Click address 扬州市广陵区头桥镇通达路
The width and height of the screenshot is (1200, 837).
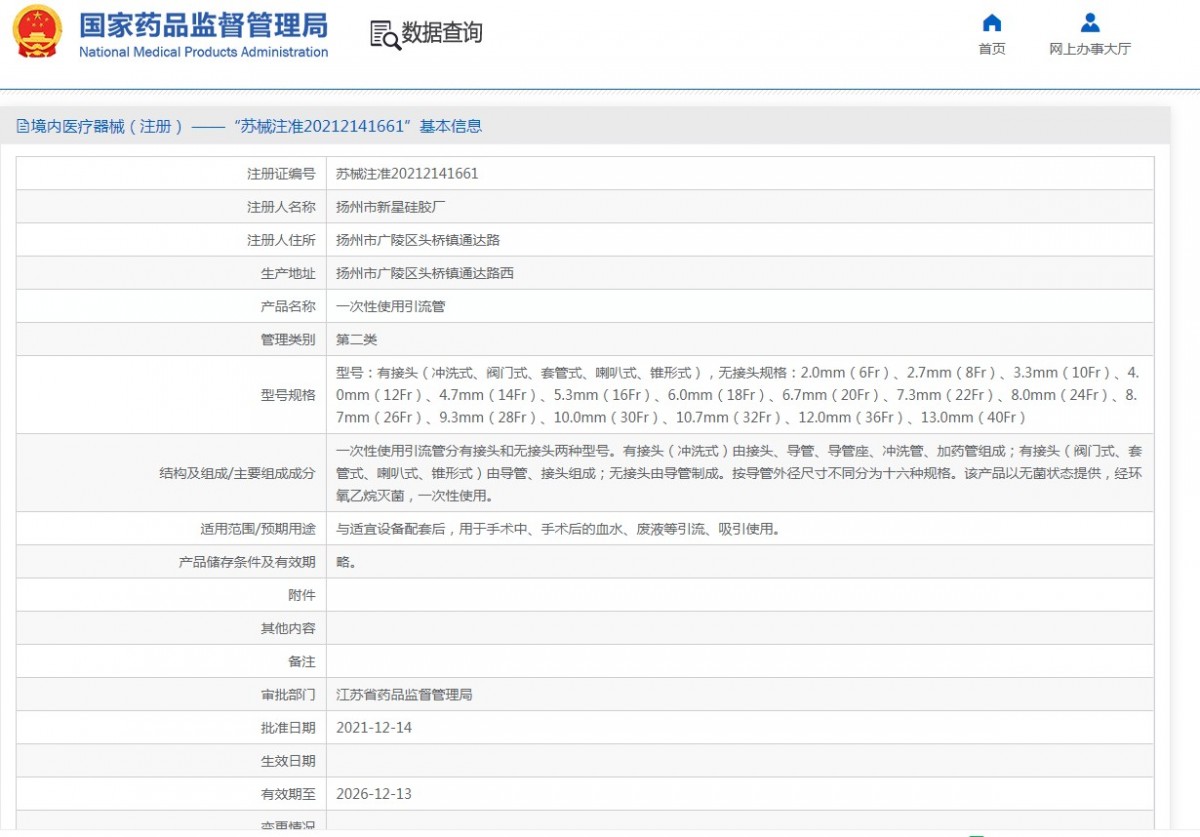click(x=418, y=240)
